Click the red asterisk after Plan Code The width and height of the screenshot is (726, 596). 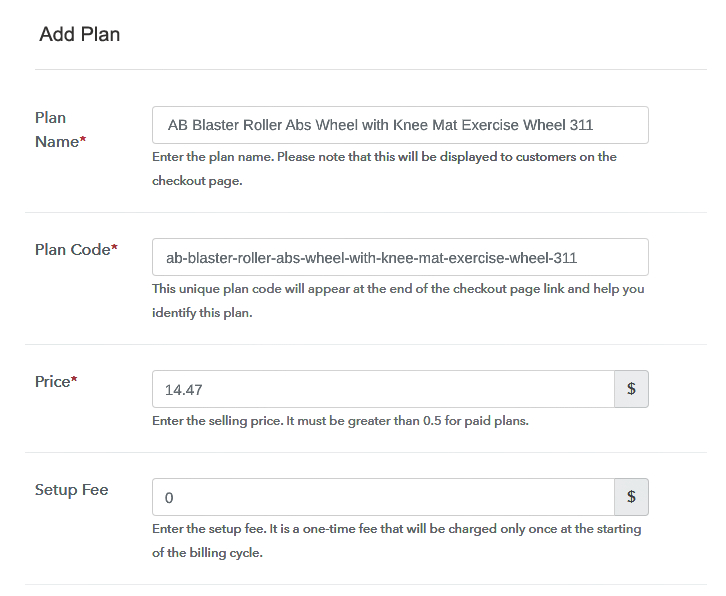[x=114, y=249]
